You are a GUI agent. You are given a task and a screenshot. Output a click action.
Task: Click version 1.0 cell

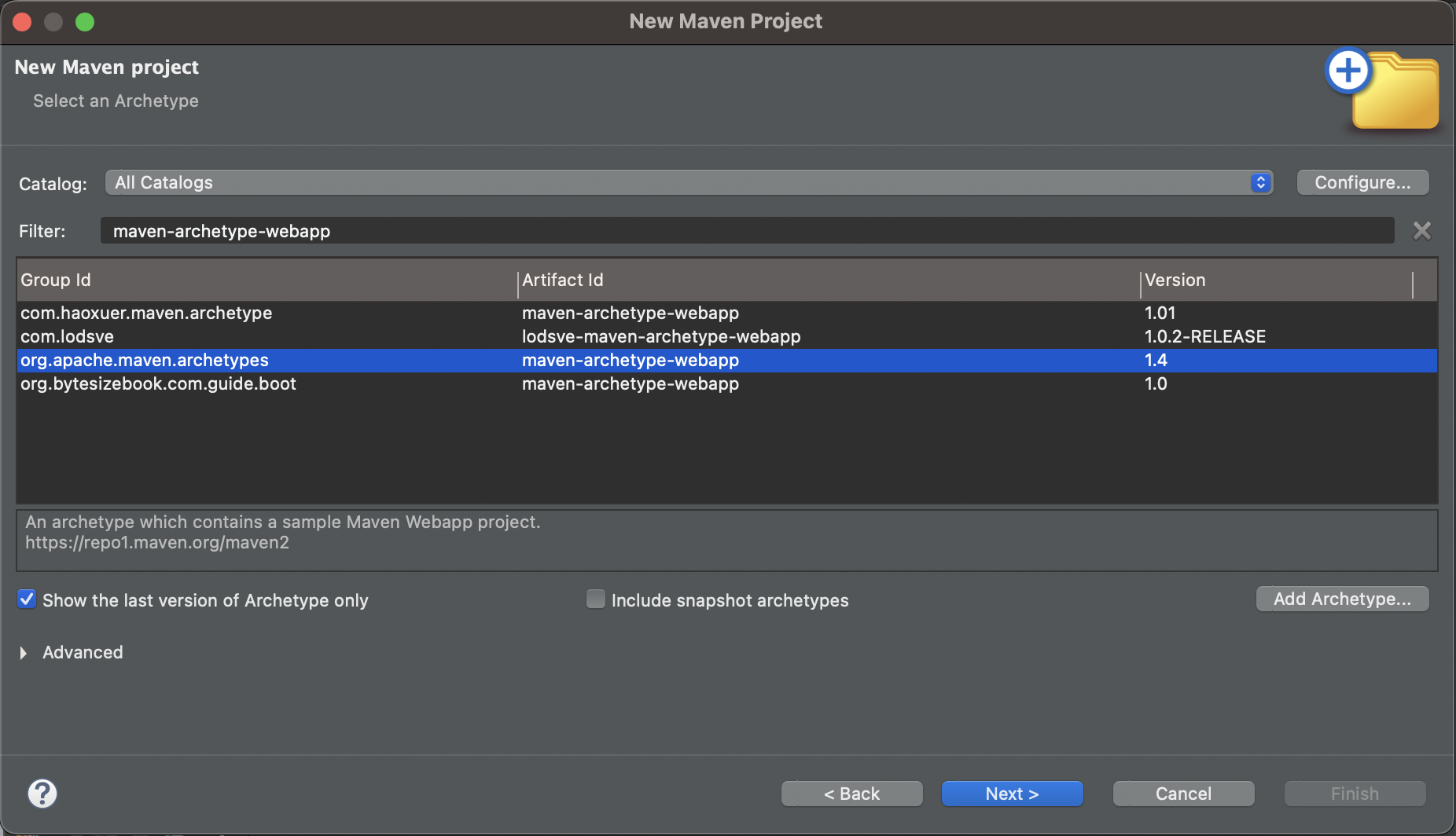tap(1156, 383)
